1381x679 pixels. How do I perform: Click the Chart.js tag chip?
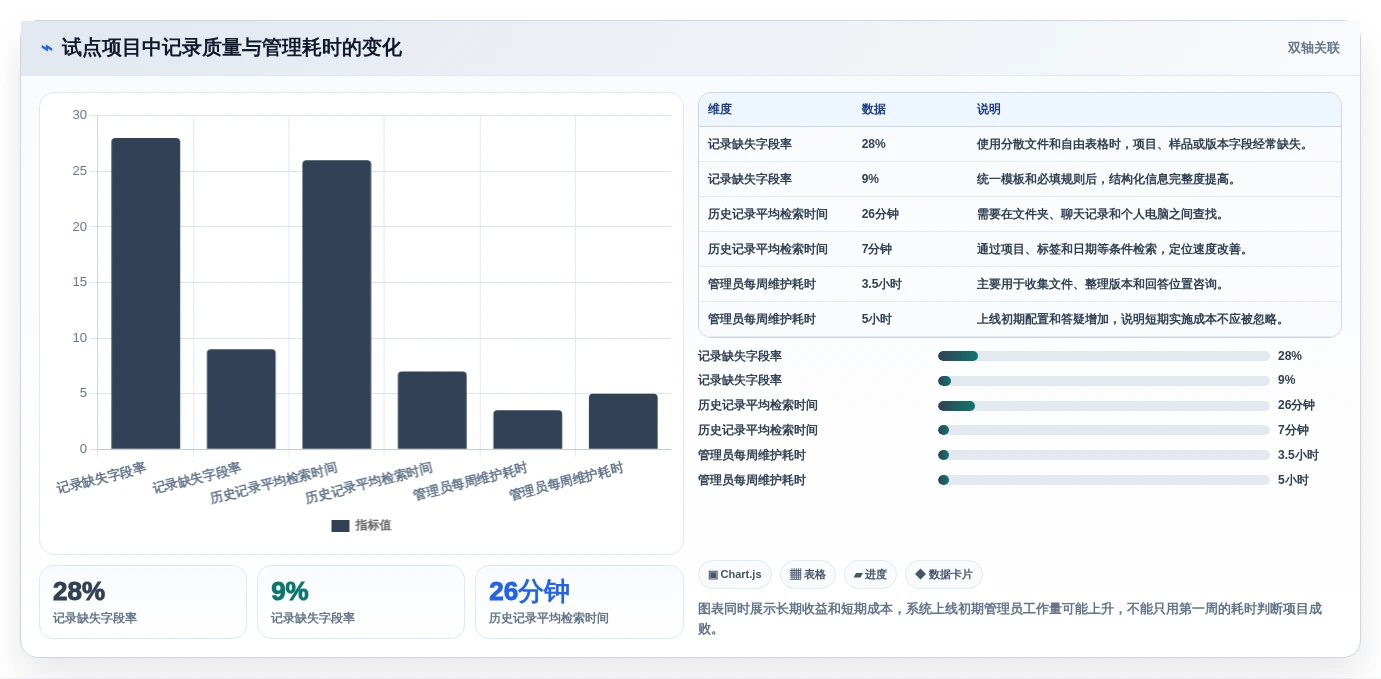[x=735, y=574]
